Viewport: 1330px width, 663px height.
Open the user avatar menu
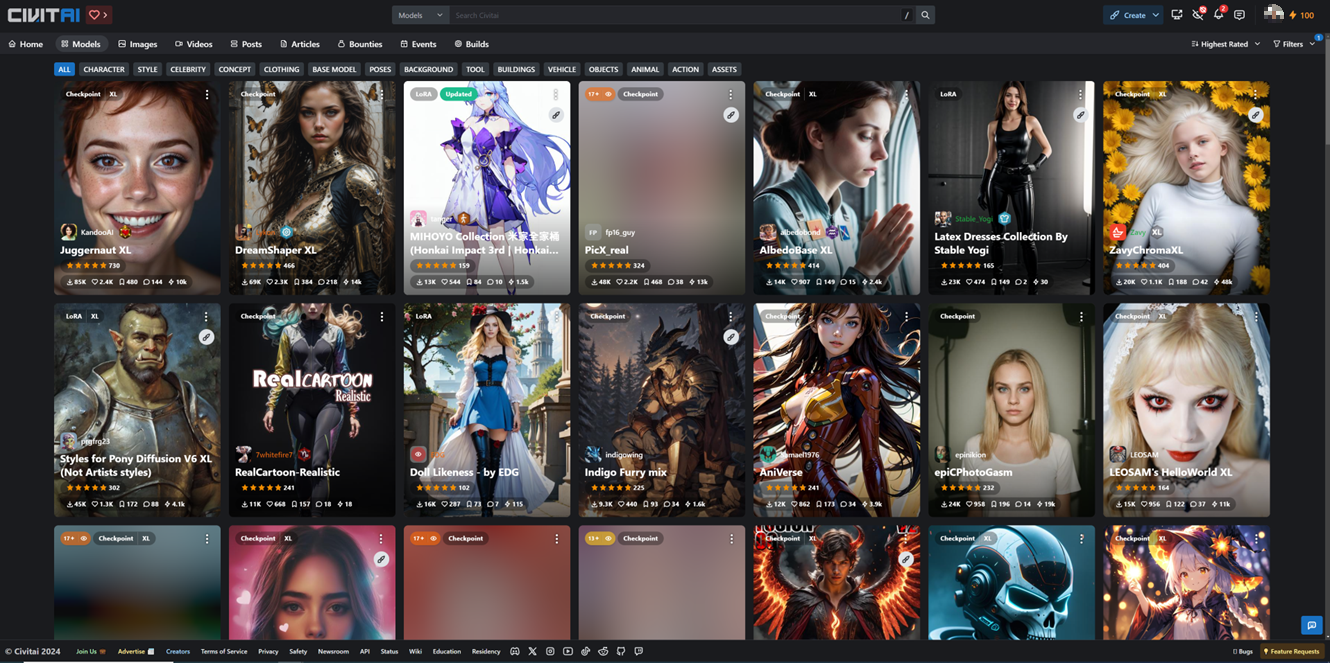[x=1273, y=13]
